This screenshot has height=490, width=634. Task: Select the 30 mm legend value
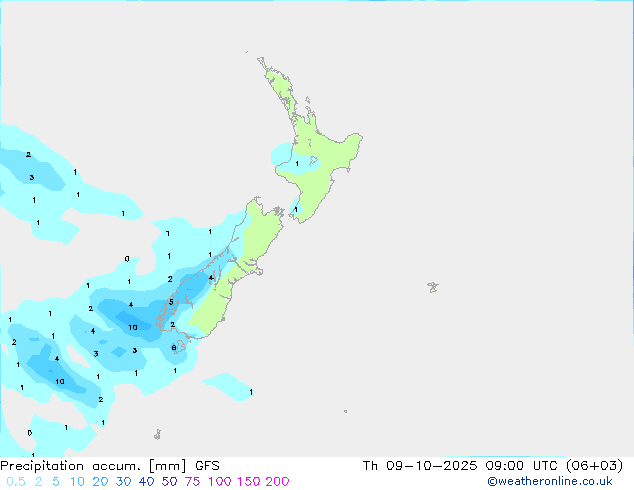[123, 482]
